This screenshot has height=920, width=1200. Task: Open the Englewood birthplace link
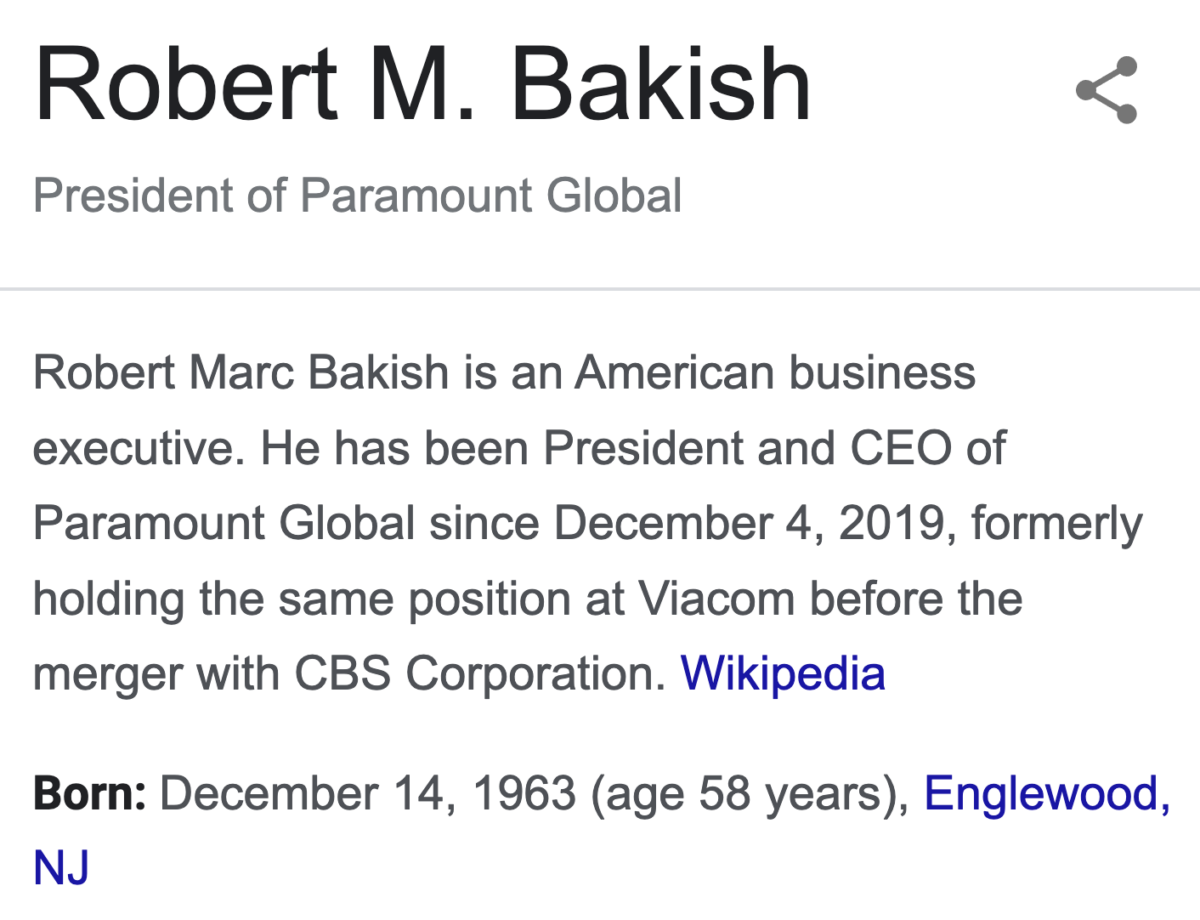click(1047, 794)
